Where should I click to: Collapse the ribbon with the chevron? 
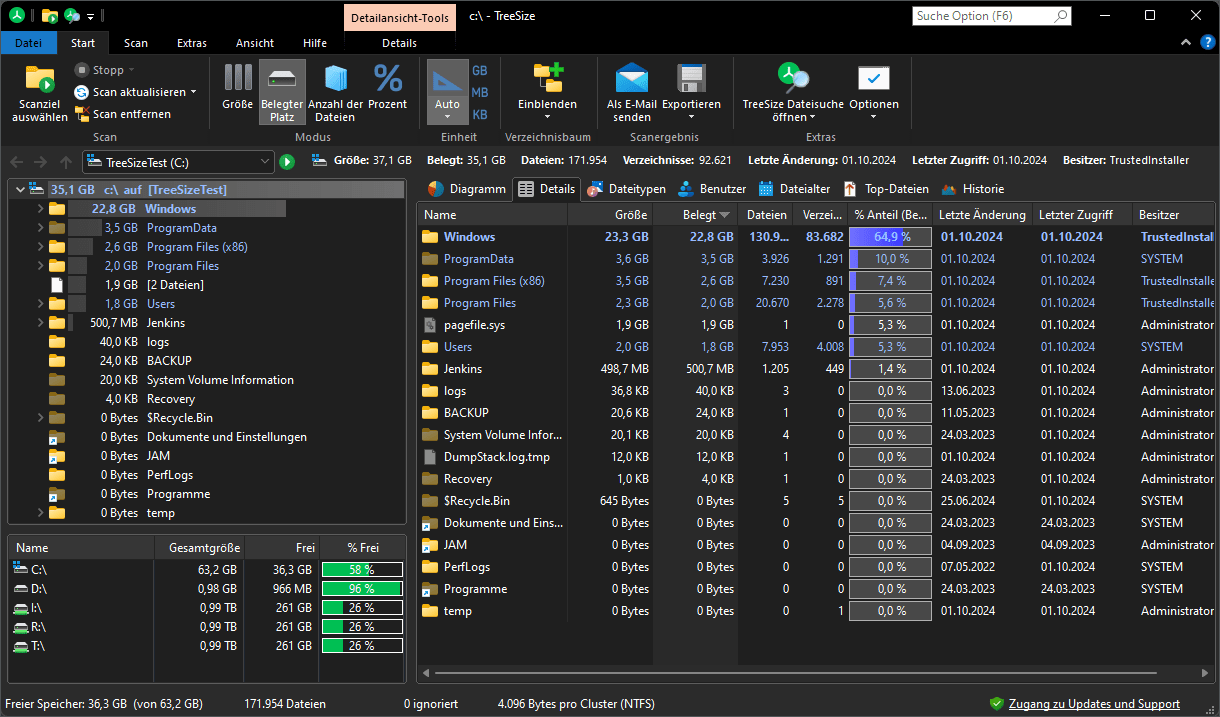(x=1186, y=43)
